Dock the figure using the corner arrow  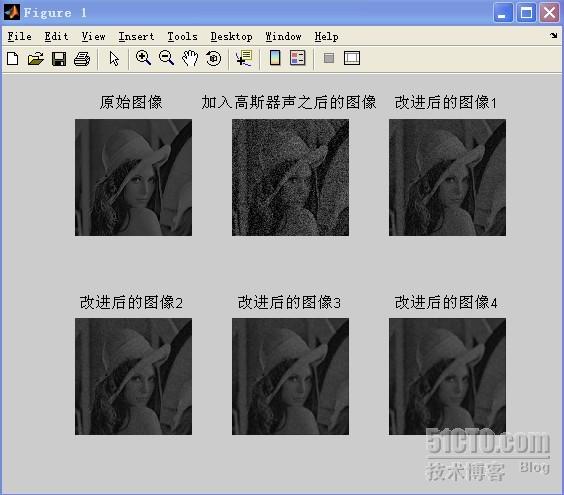coord(554,35)
